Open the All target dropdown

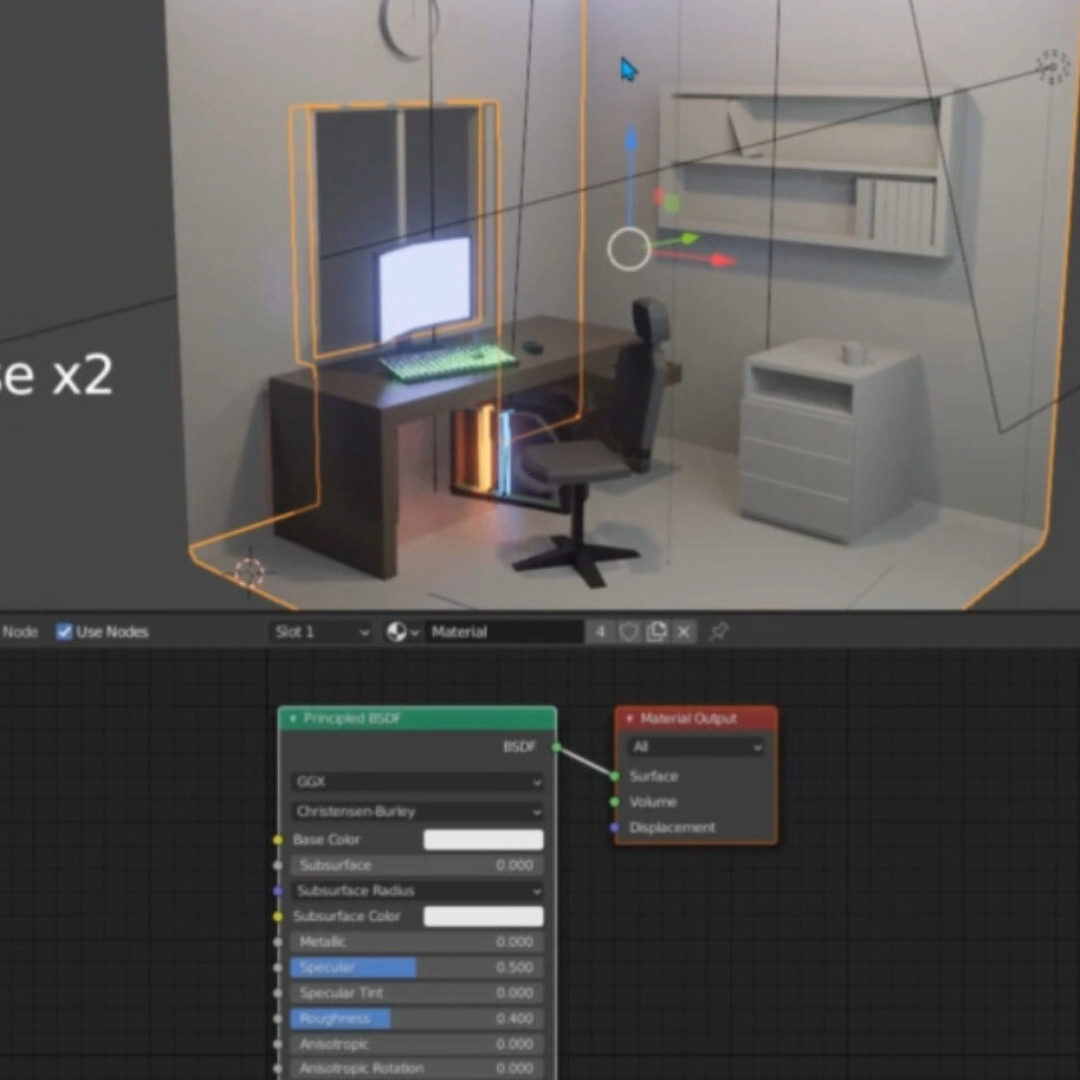pyautogui.click(x=695, y=747)
